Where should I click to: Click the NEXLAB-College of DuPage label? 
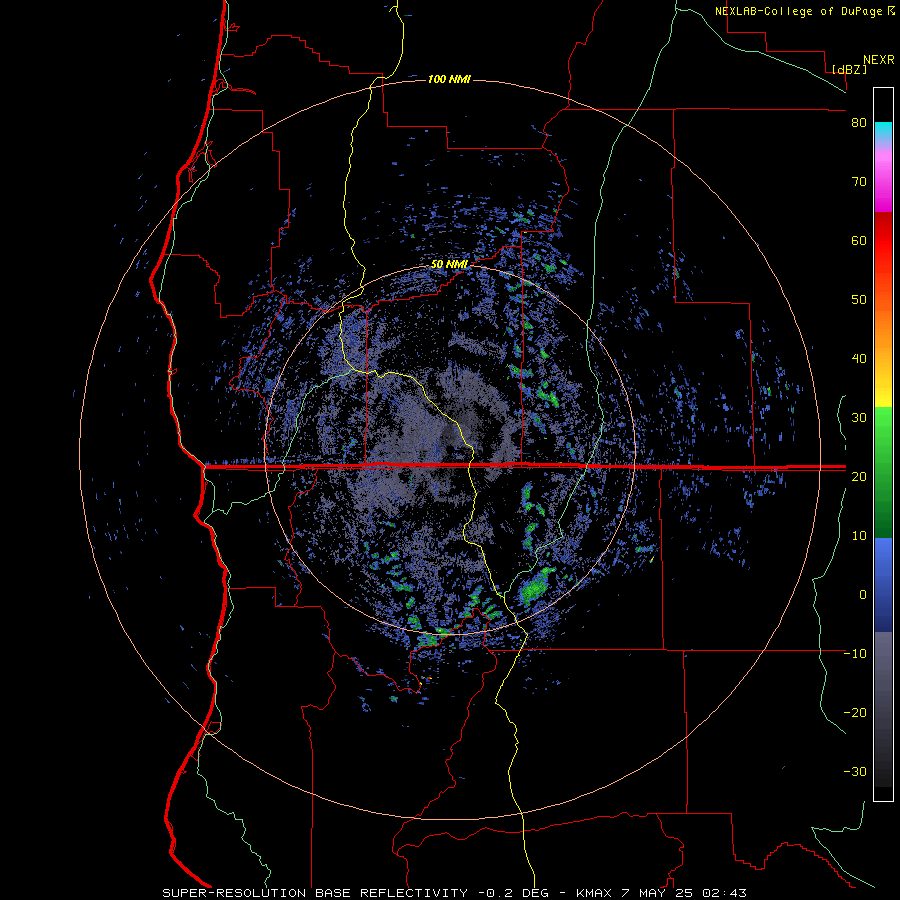805,11
